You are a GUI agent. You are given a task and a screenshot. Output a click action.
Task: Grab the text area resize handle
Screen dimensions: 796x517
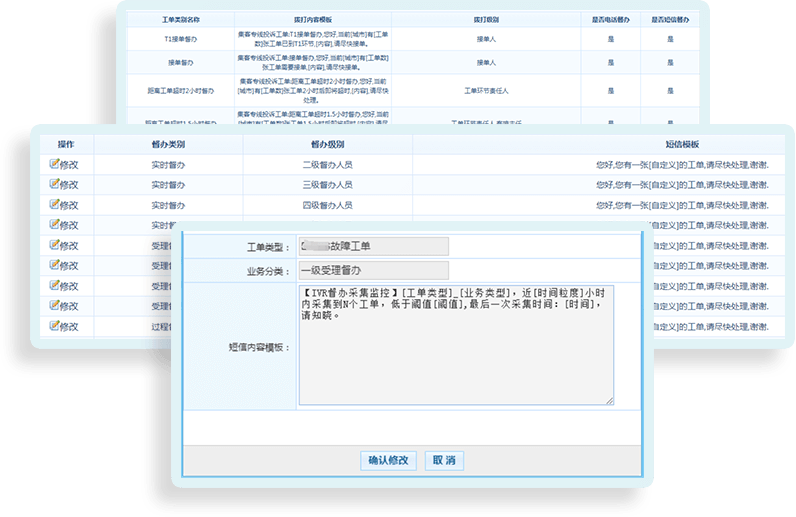point(610,402)
